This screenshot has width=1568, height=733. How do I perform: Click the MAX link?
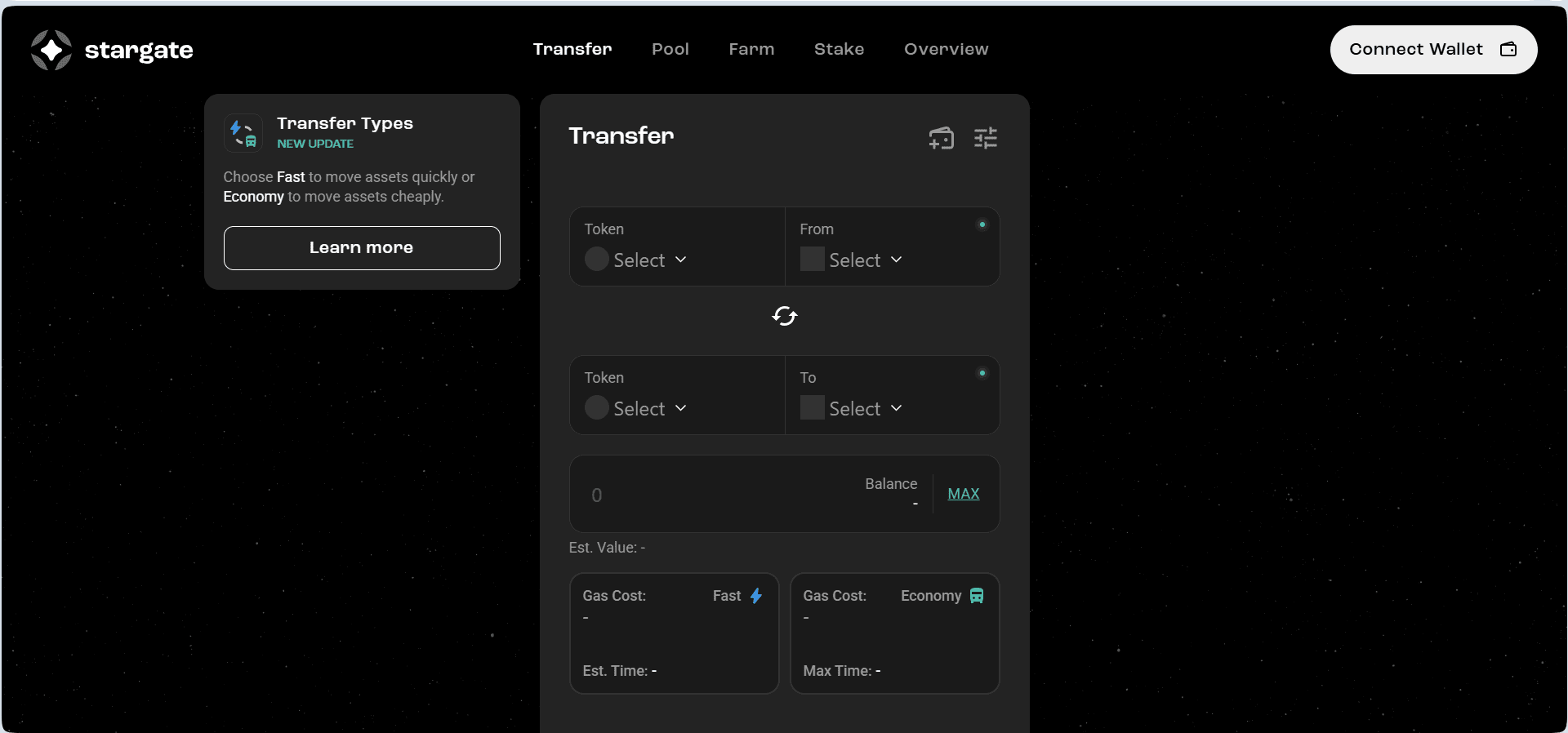click(964, 494)
